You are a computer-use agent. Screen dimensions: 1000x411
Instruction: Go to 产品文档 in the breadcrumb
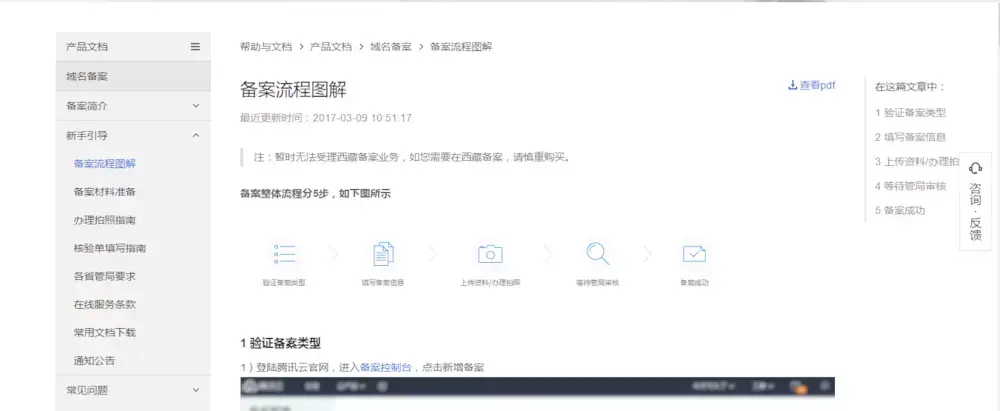pos(331,47)
